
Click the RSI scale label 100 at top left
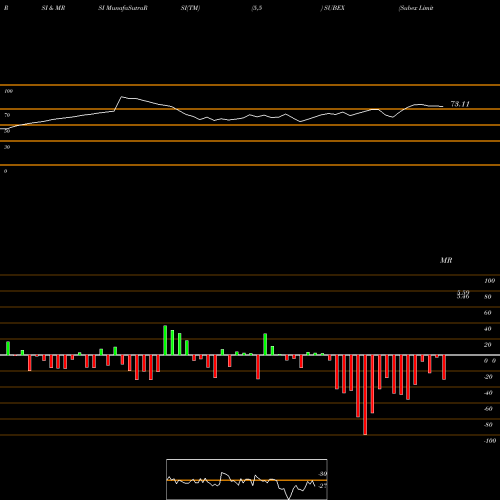[8, 91]
